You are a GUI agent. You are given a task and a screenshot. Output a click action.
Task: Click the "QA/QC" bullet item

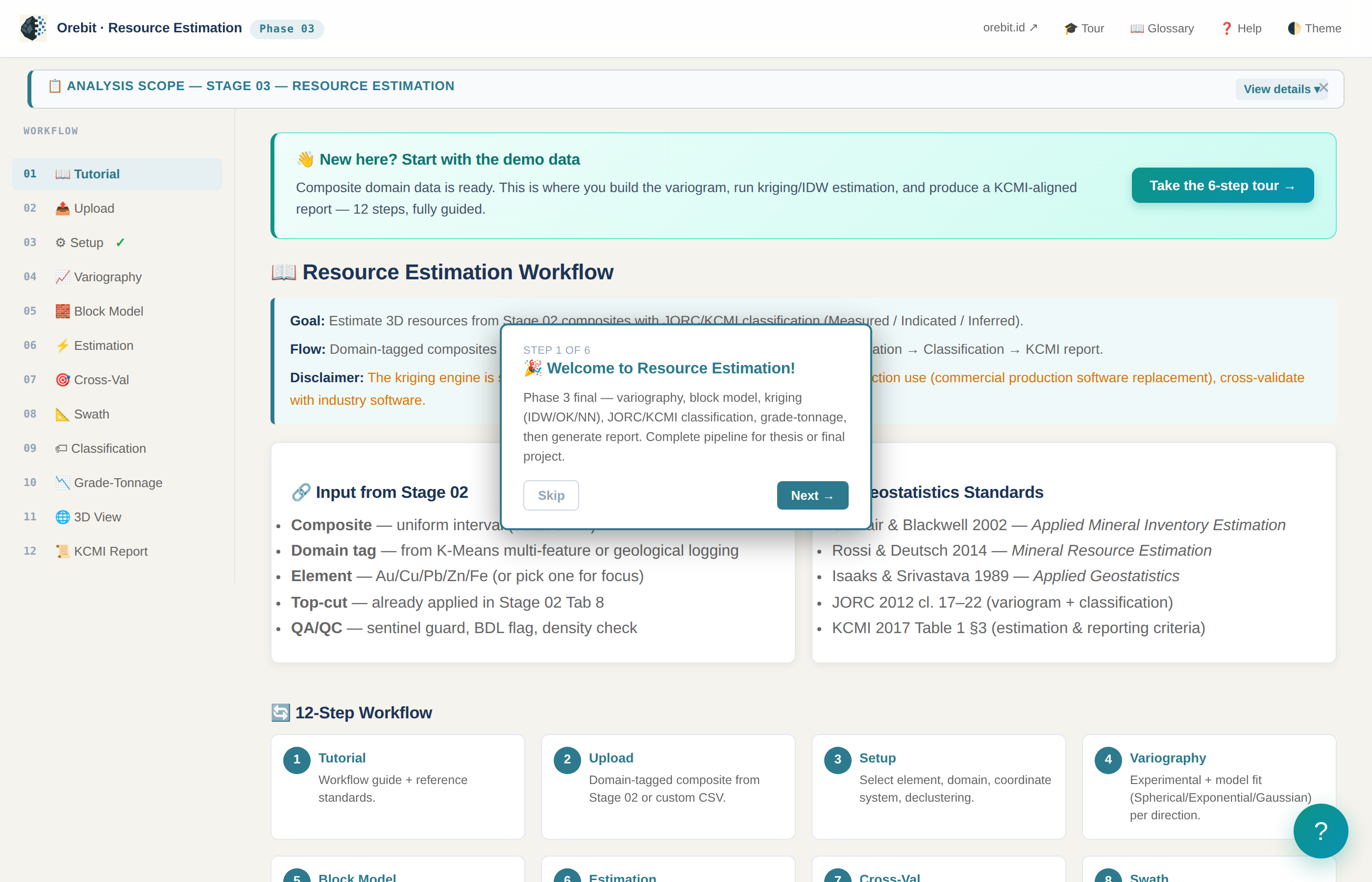click(464, 628)
